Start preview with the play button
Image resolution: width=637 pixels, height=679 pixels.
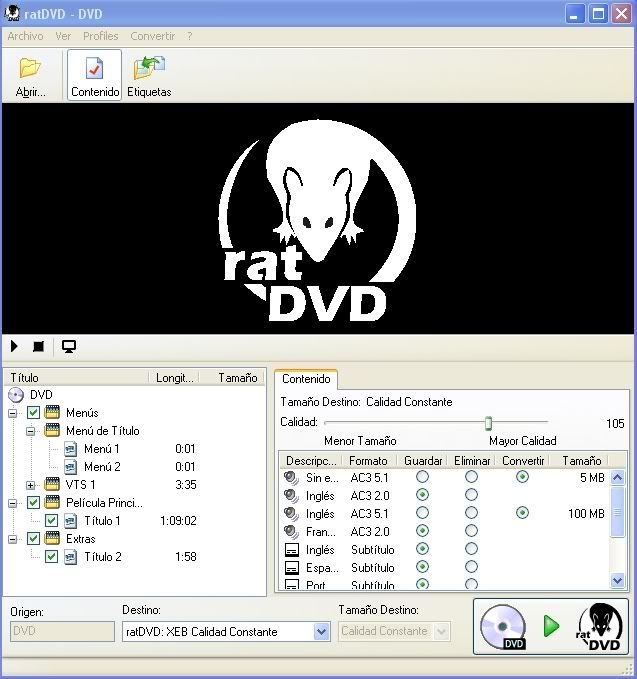click(14, 346)
